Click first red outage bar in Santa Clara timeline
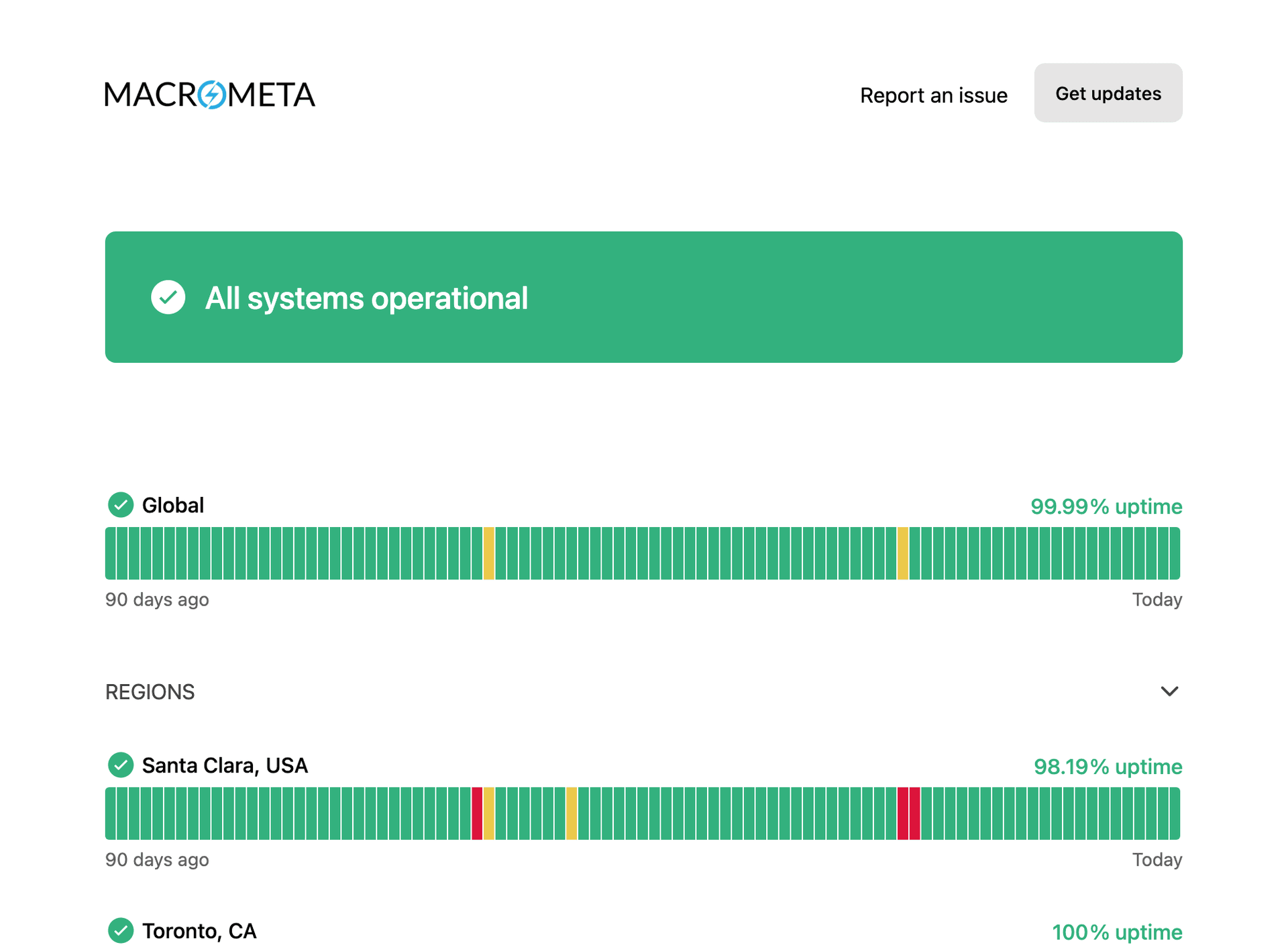This screenshot has height=949, width=1288. (x=477, y=814)
